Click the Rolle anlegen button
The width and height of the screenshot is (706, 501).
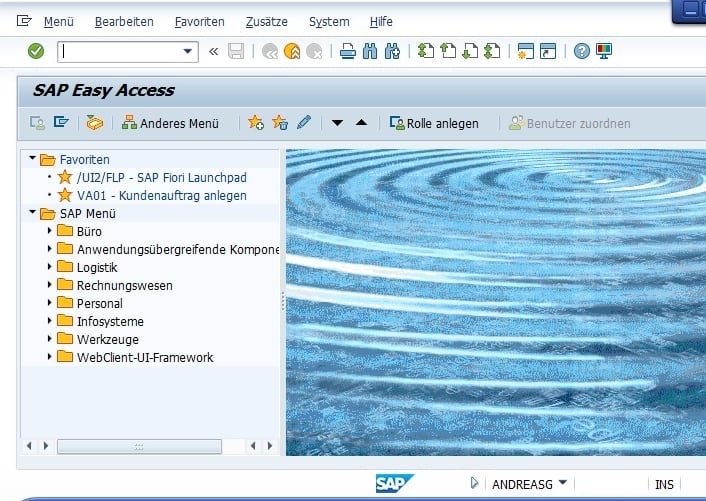(x=434, y=123)
